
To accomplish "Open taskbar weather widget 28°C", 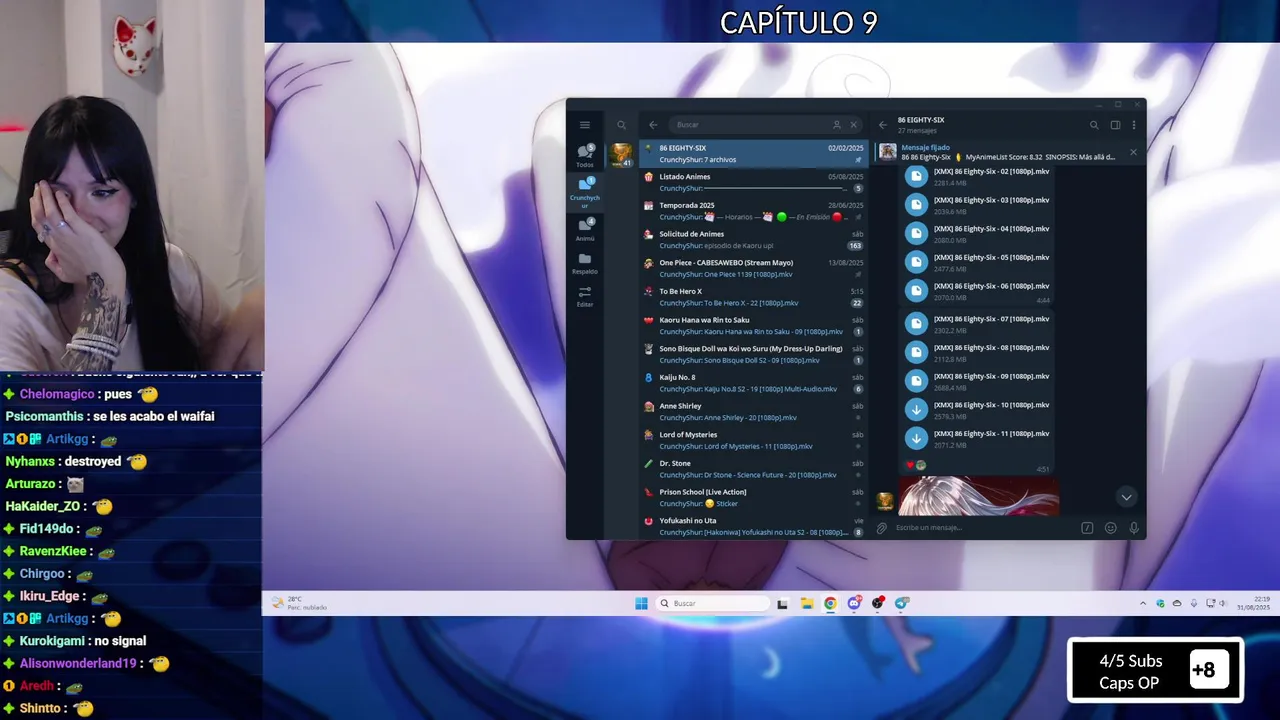I will click(300, 603).
